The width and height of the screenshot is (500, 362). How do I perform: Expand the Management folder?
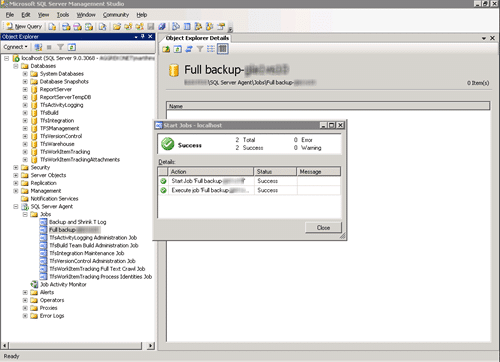coord(16,191)
